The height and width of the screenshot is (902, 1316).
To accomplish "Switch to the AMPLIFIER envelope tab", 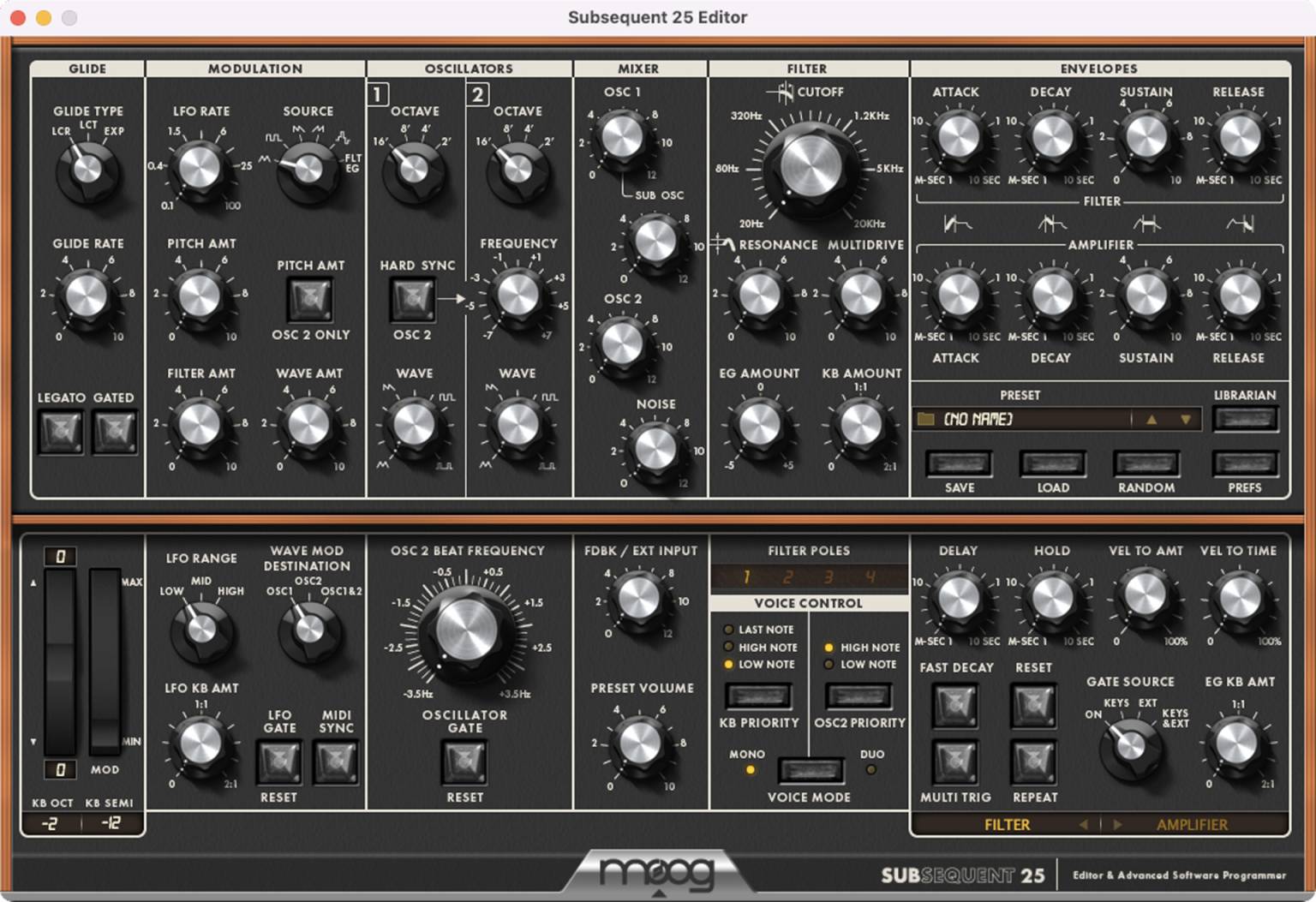I will pyautogui.click(x=1190, y=824).
